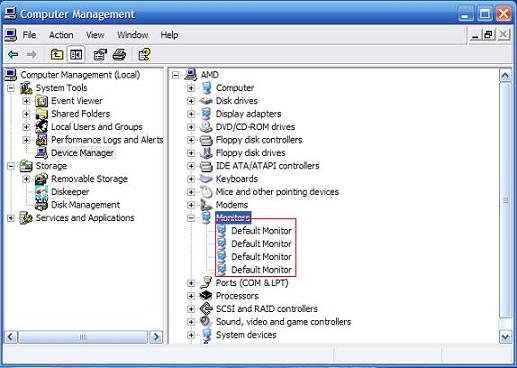Image resolution: width=517 pixels, height=368 pixels.
Task: Expand the Computer category
Action: (x=191, y=88)
